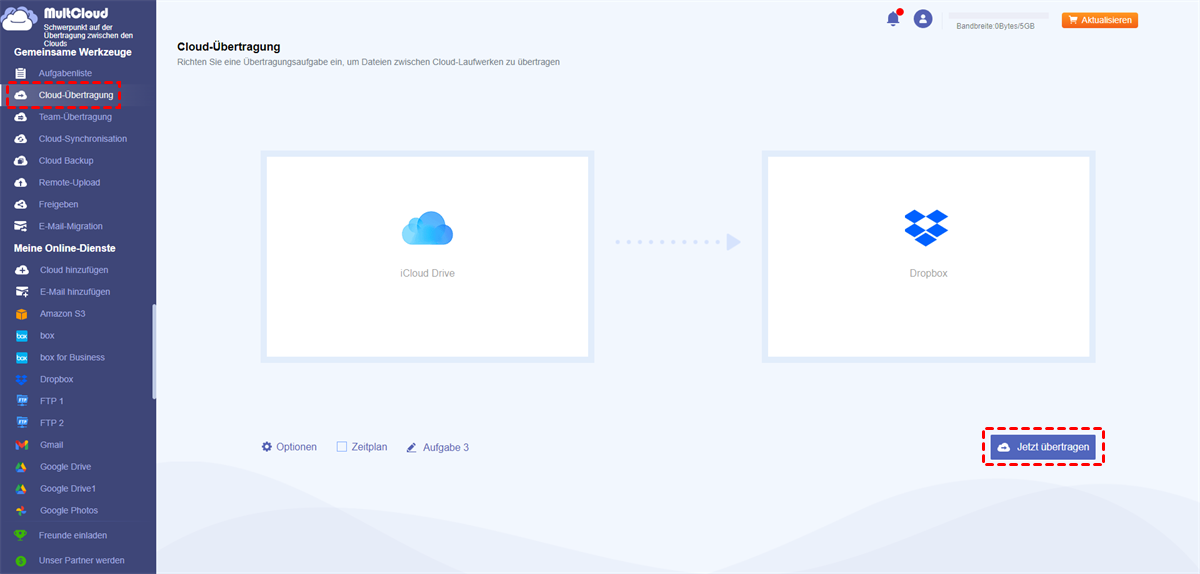Click the pencil icon beside Aufgabe 3

(x=411, y=448)
